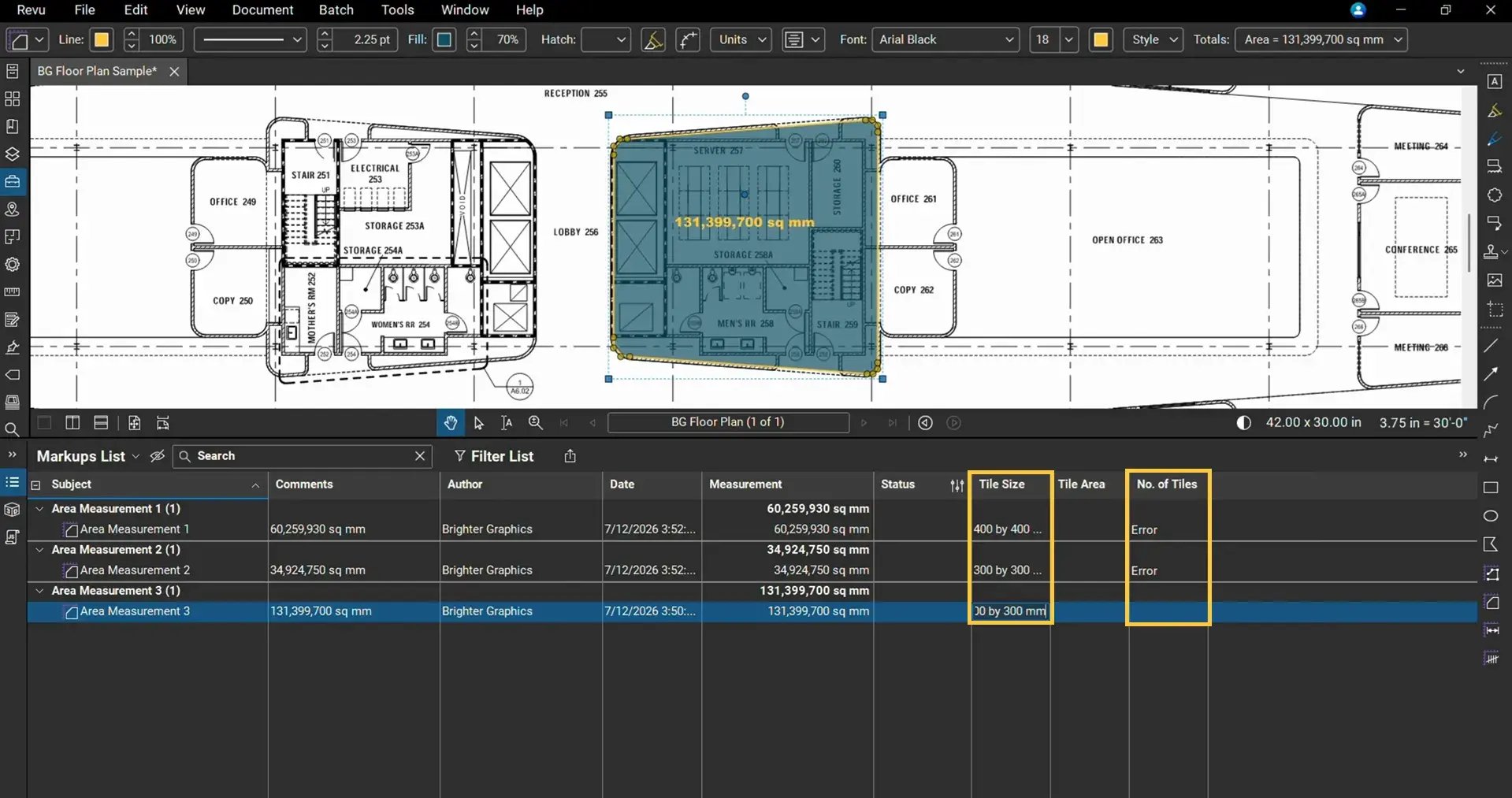Select the Highlight markup tool
The image size is (1512, 798).
[1494, 111]
